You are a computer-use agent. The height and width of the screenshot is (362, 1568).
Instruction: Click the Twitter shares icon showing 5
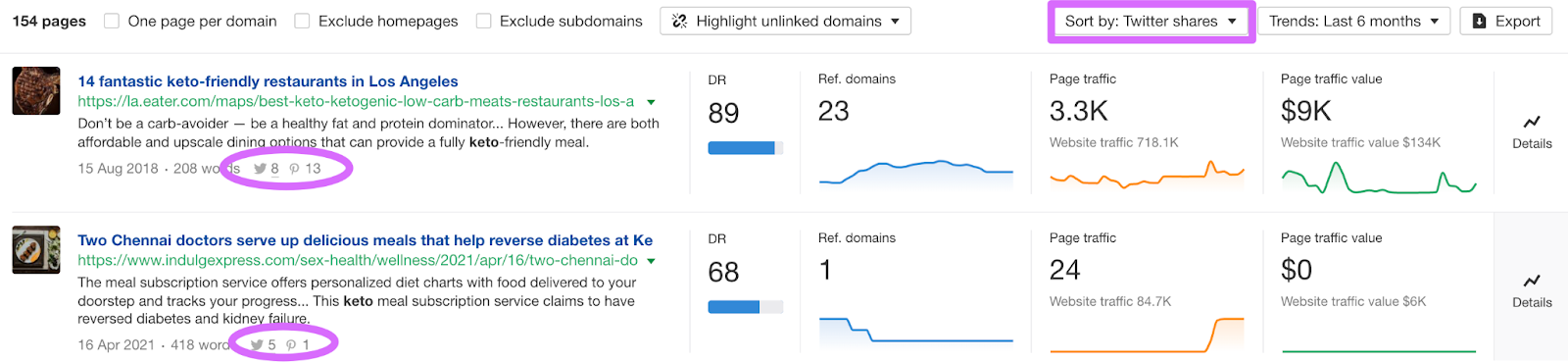tap(257, 345)
